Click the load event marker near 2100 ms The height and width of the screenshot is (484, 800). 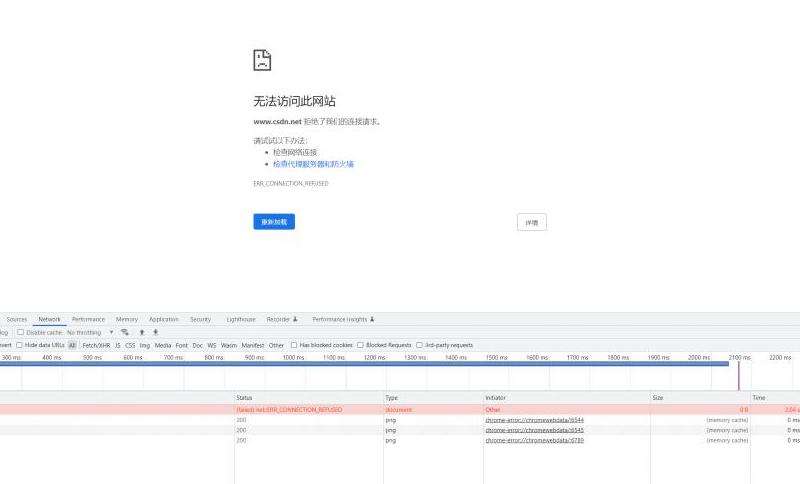tap(738, 375)
